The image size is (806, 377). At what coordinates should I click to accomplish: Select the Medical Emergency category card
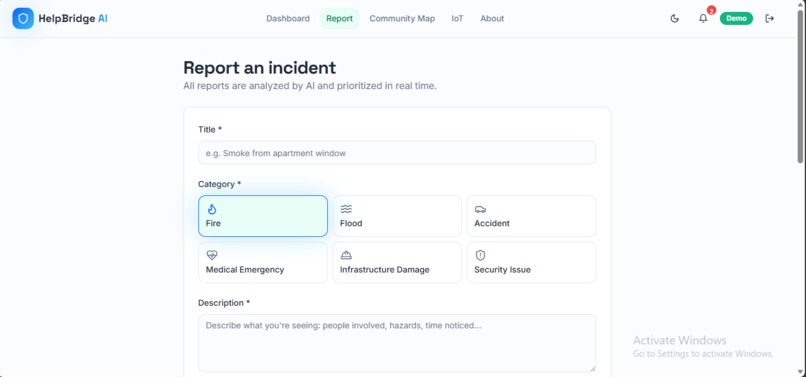point(263,262)
